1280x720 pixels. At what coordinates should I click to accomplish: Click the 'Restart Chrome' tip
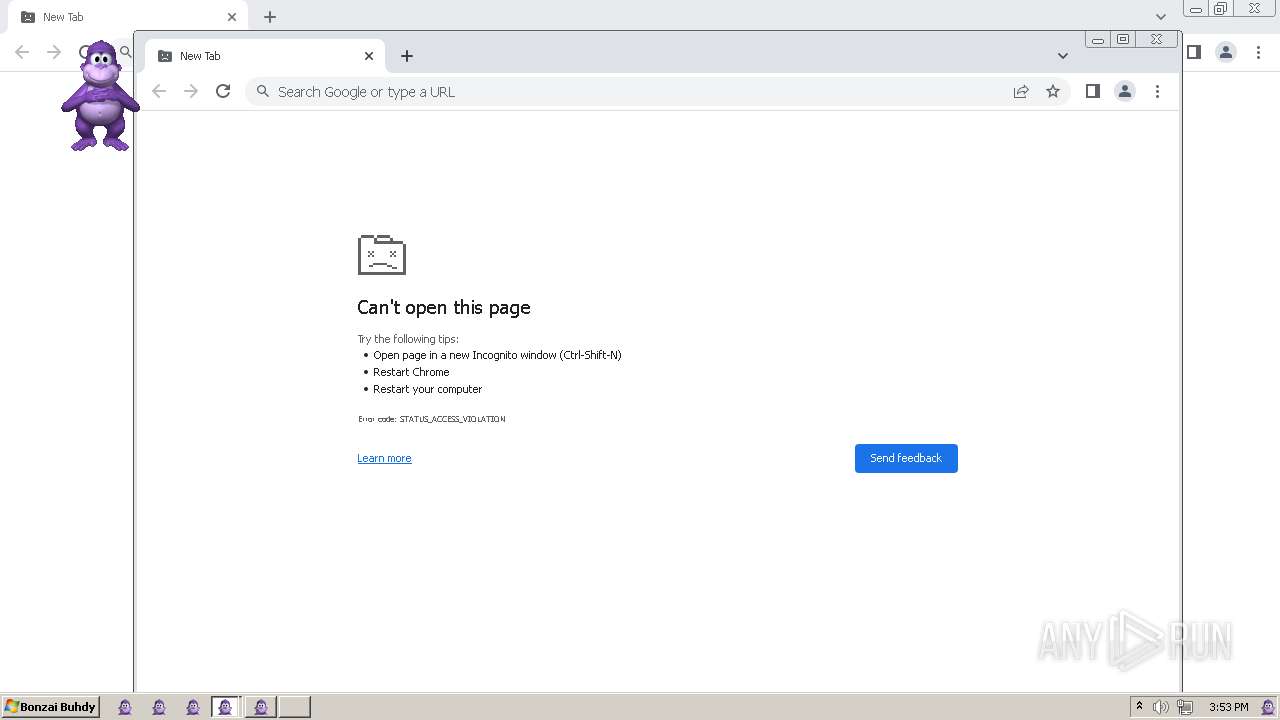point(411,372)
